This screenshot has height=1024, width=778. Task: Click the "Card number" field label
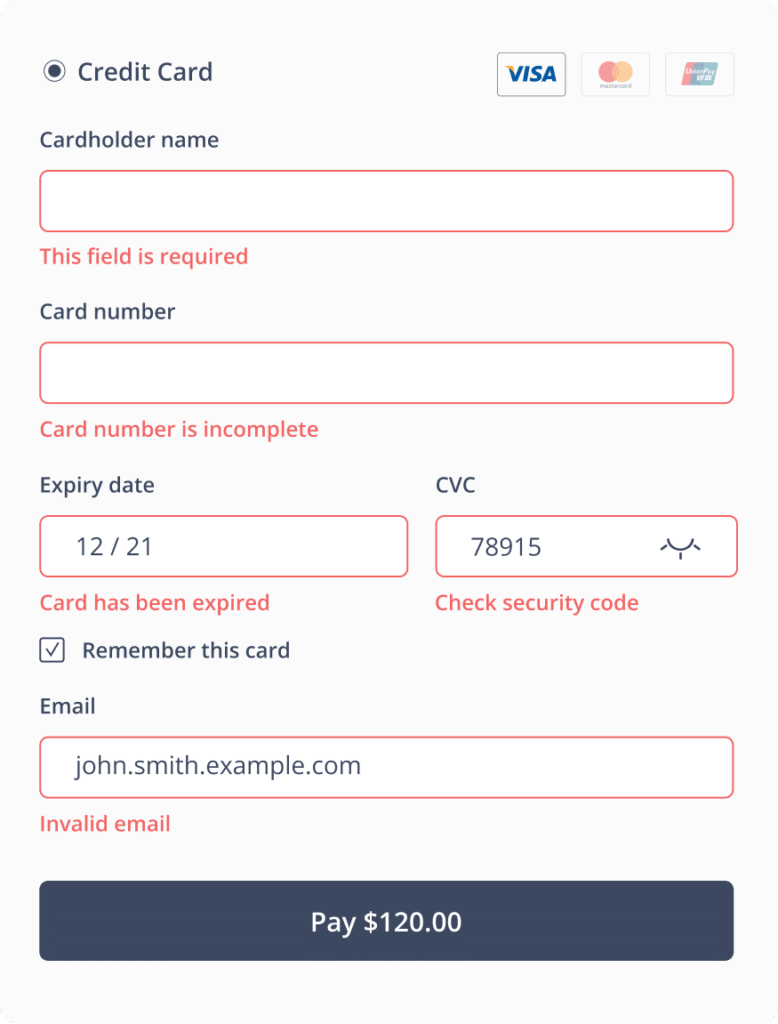[107, 312]
